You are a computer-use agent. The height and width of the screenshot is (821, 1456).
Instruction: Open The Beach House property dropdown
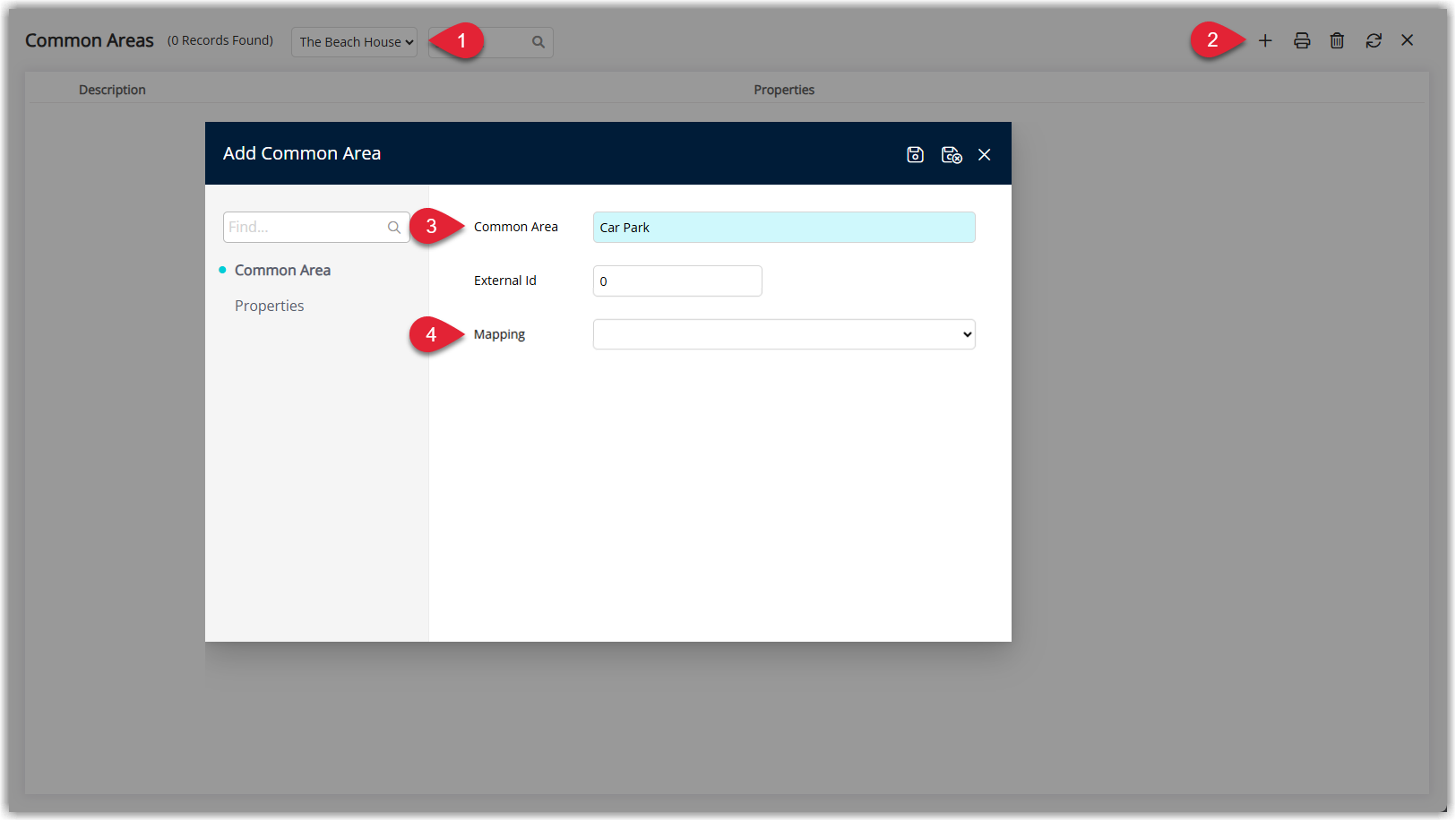click(x=354, y=42)
